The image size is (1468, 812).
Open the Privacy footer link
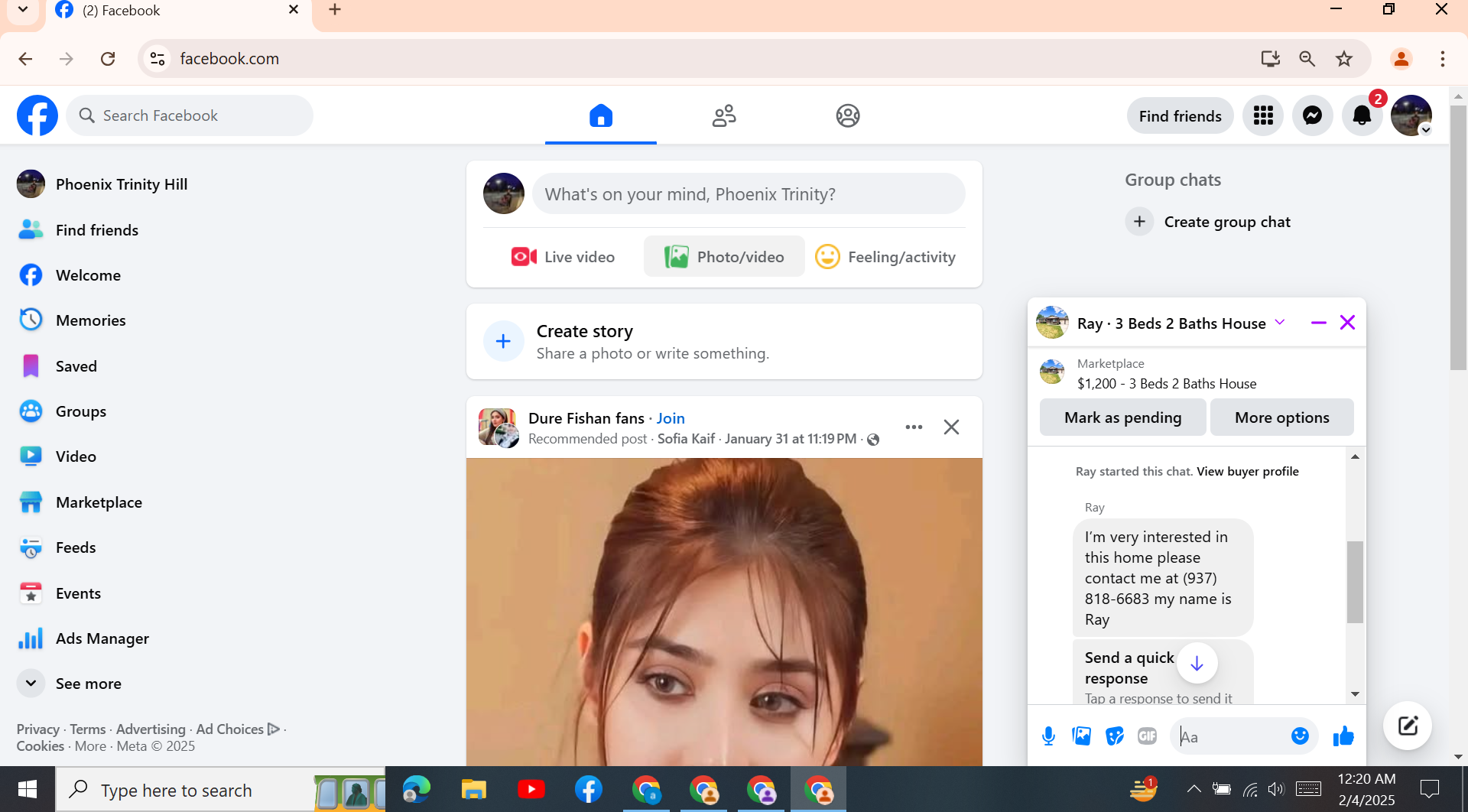click(x=38, y=729)
